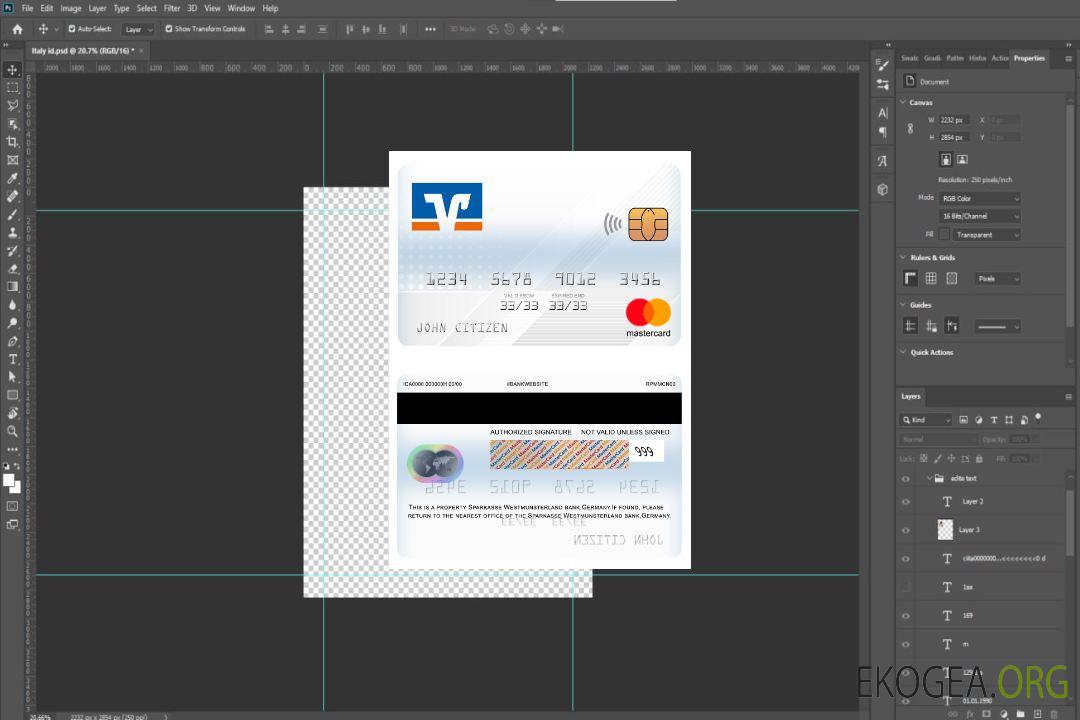
Task: Toggle the grid icon in Rulers & Grids
Action: pyautogui.click(x=931, y=278)
